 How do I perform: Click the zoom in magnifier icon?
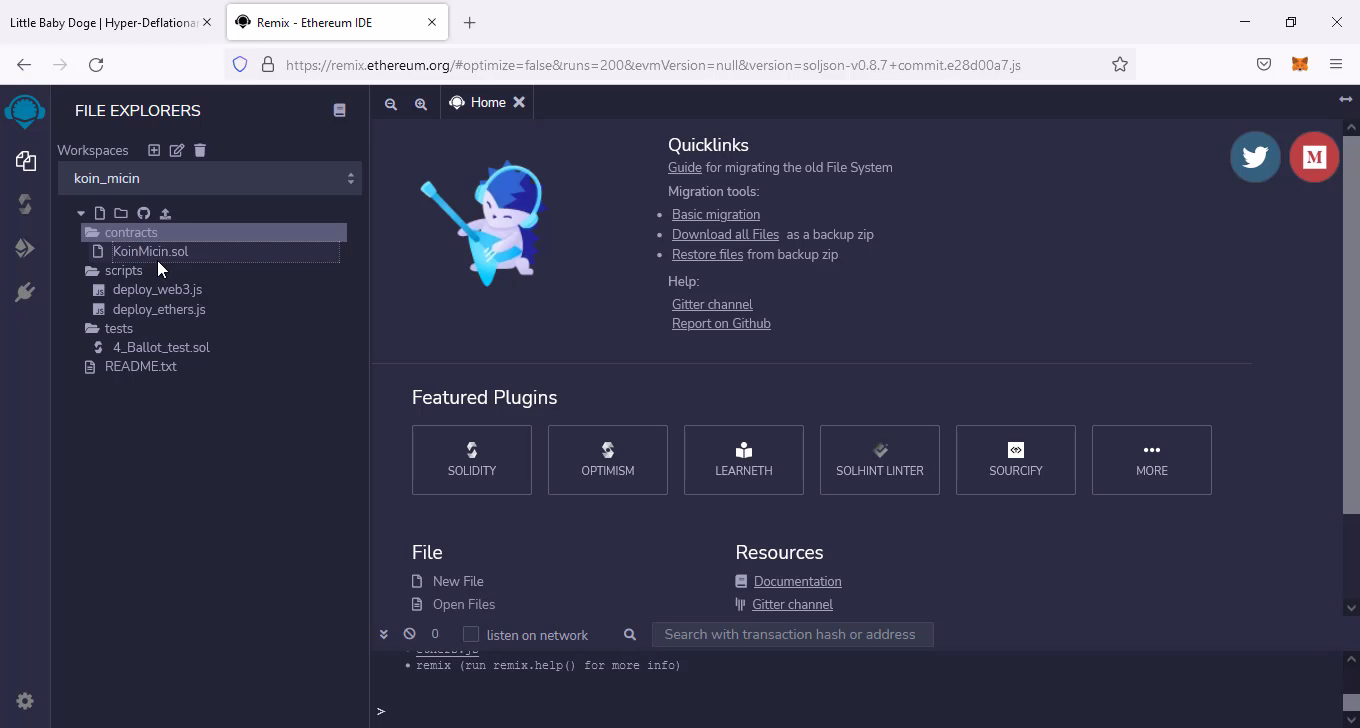421,103
